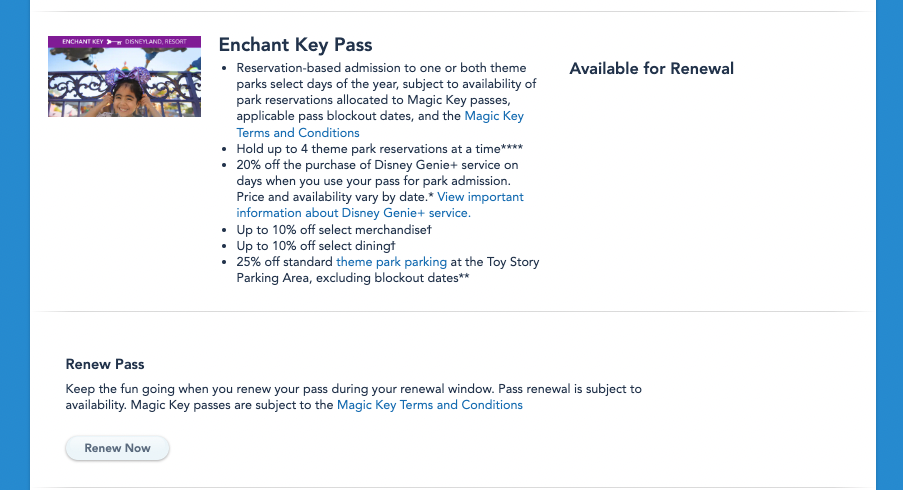Click the Available for Renewal status text
Viewport: 903px width, 490px height.
click(651, 69)
